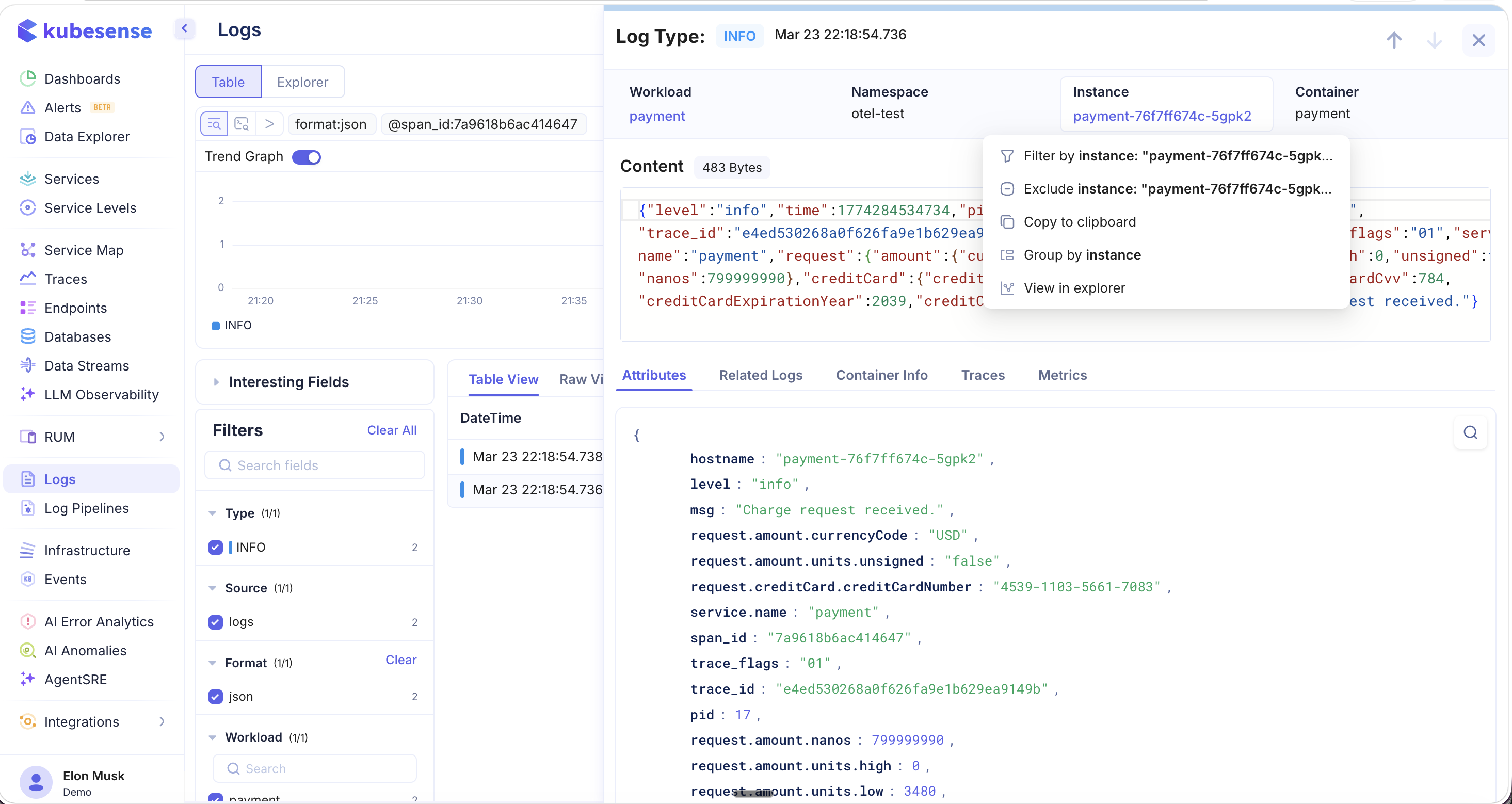This screenshot has height=804, width=1512.
Task: Collapse the Interesting Fields section
Action: 216,381
